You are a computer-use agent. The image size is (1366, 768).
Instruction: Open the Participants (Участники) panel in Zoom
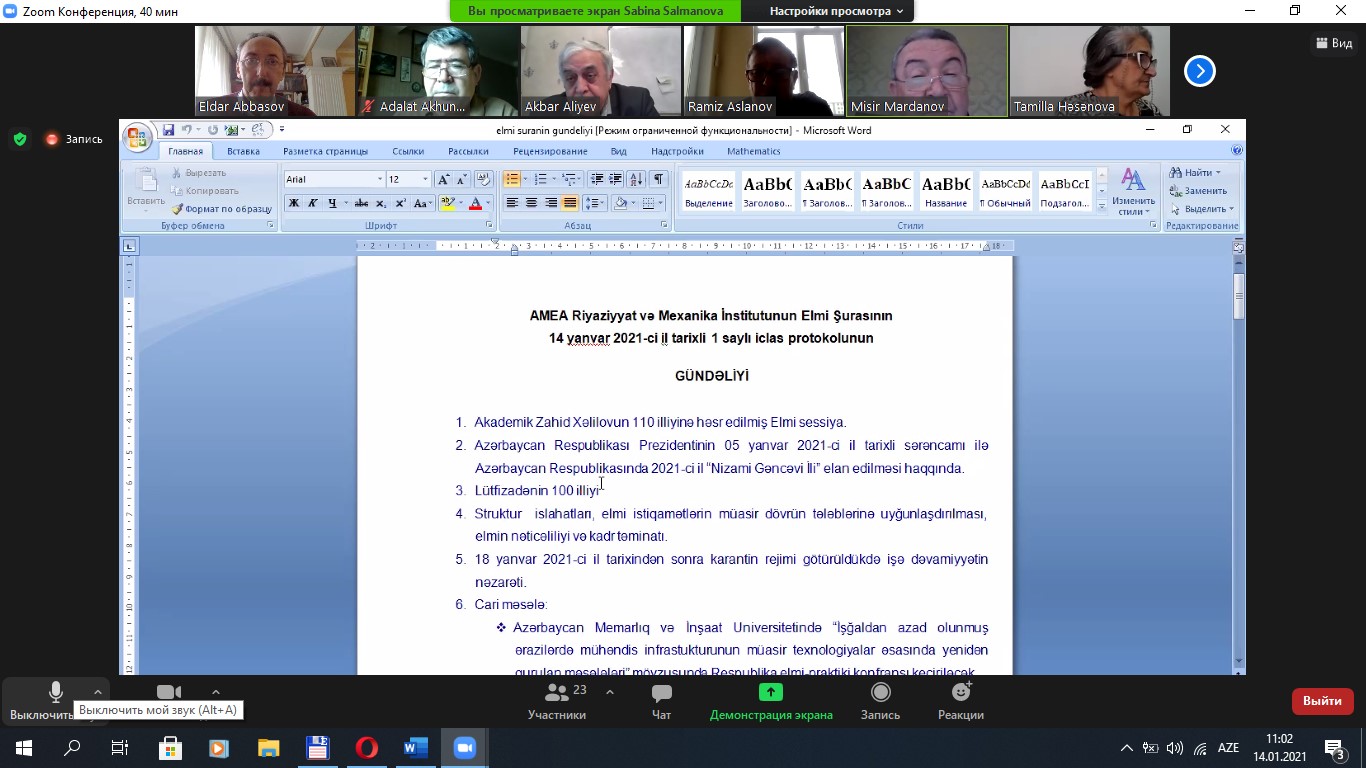coord(557,701)
